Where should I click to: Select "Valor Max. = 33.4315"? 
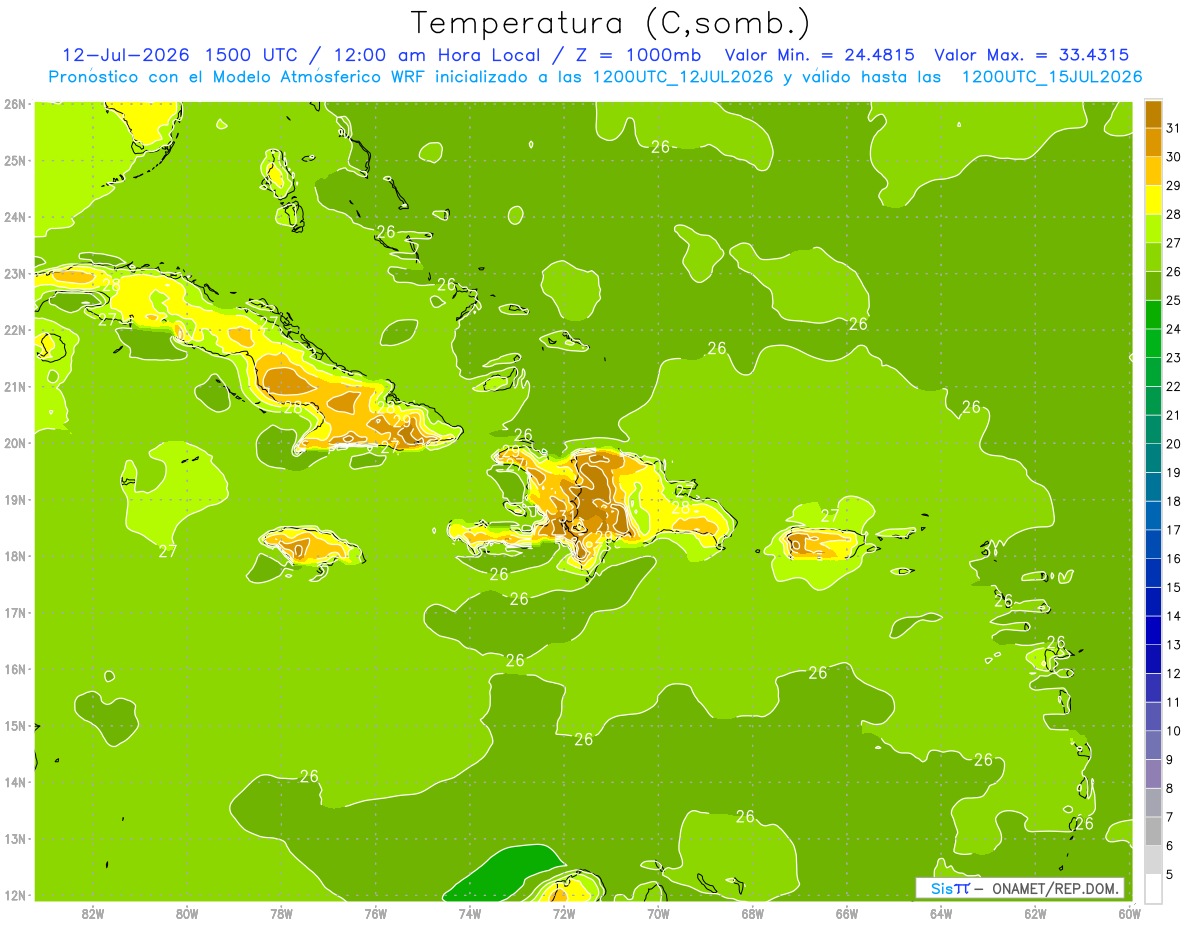tap(1034, 55)
